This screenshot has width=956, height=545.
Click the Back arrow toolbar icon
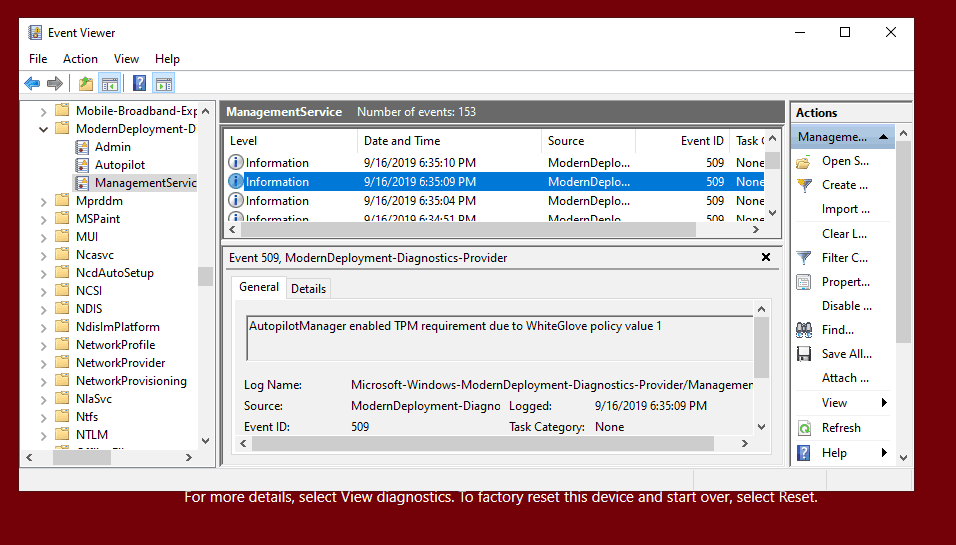click(x=32, y=83)
